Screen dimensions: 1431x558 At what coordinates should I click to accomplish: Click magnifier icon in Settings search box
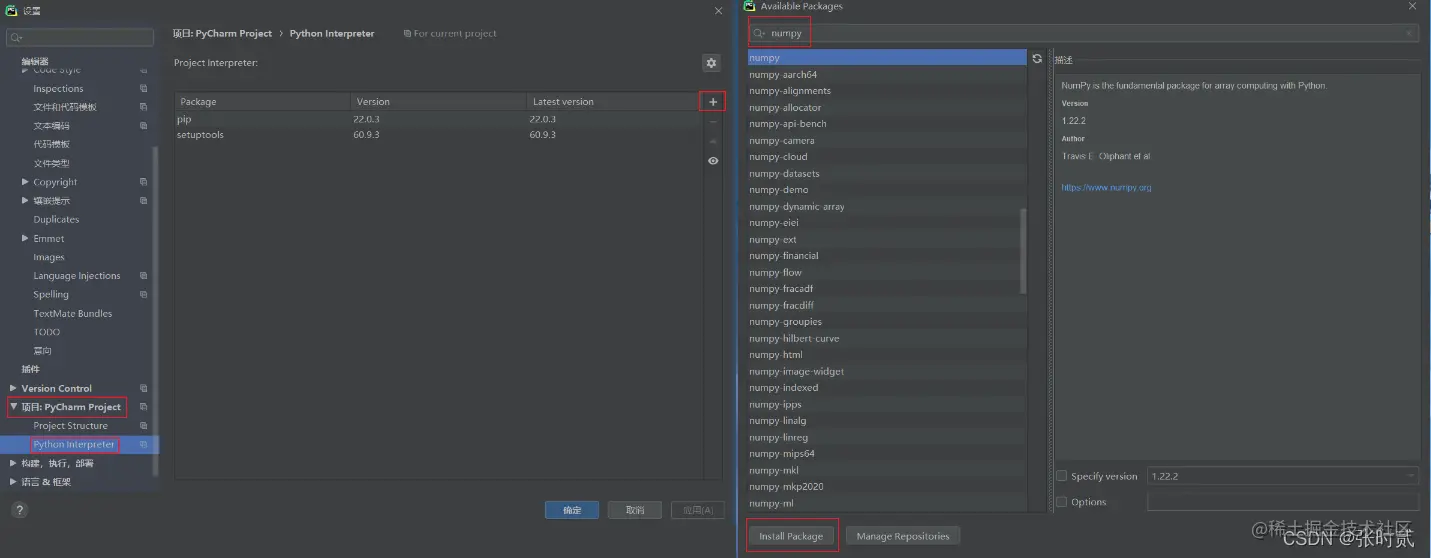[x=17, y=37]
